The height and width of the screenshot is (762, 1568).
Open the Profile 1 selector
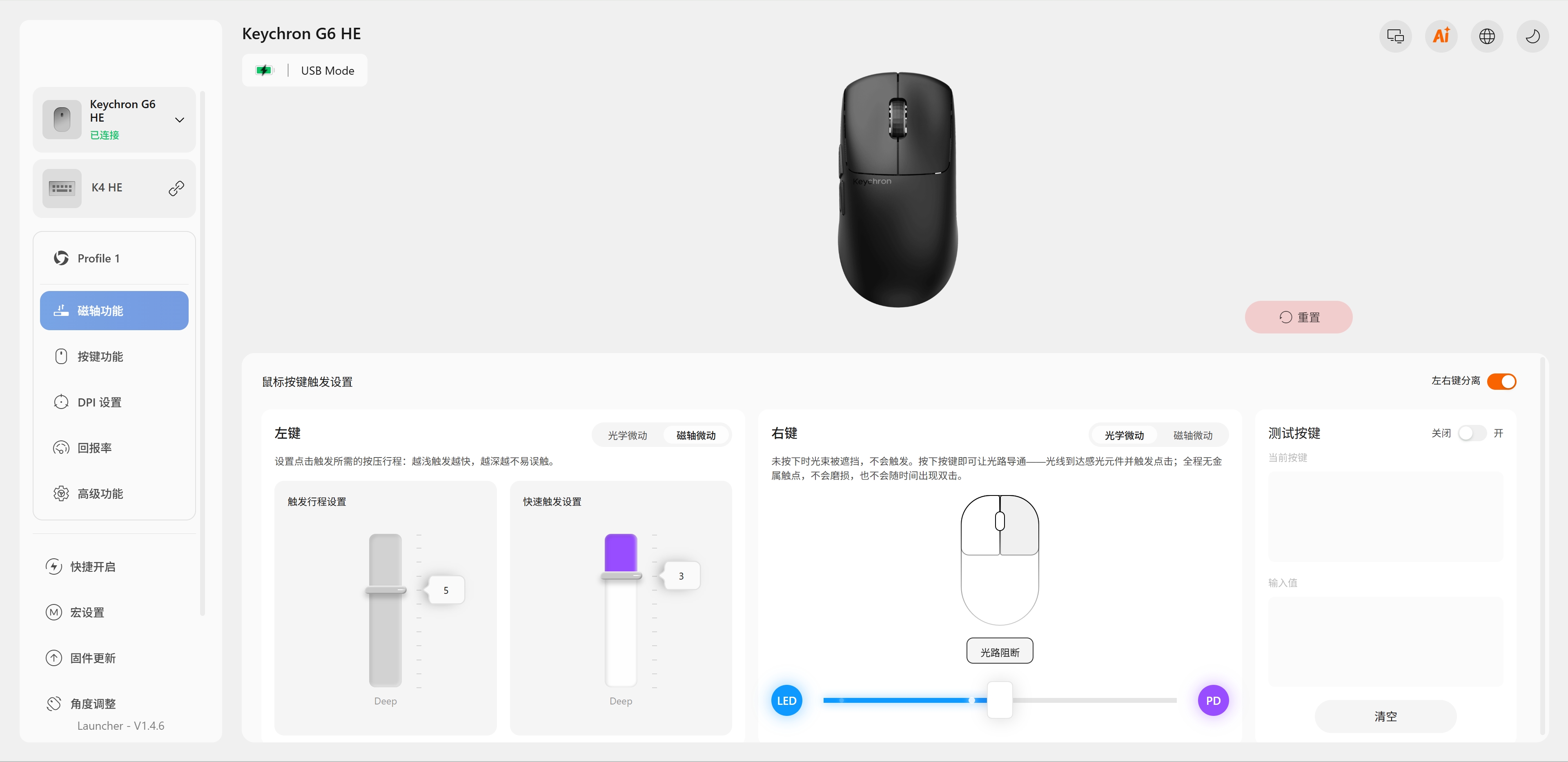pos(114,259)
